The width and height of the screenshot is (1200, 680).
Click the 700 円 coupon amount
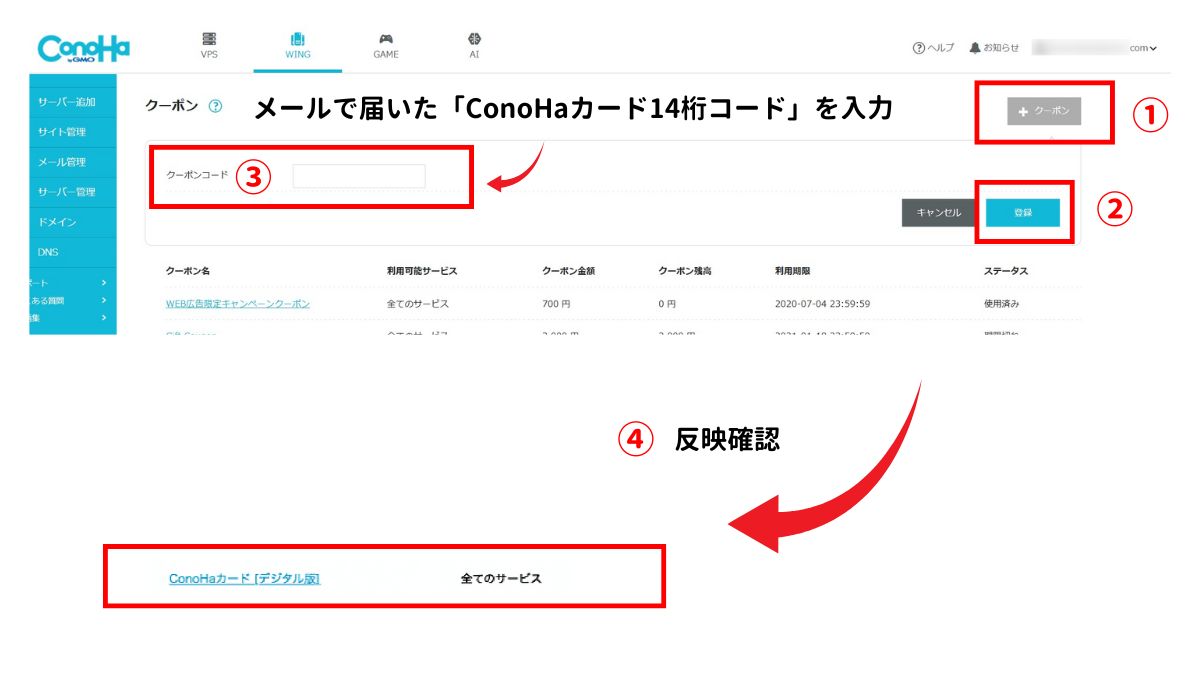coord(555,303)
